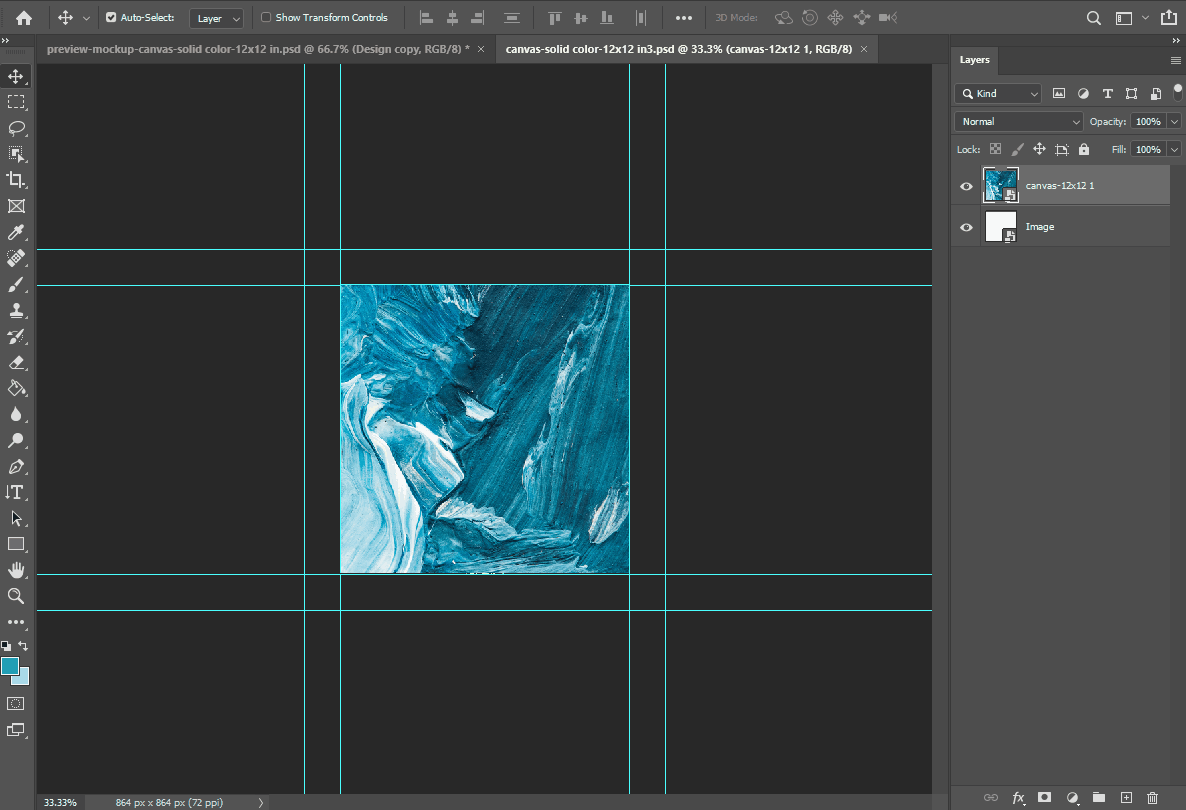Create a new layer

tap(1126, 798)
